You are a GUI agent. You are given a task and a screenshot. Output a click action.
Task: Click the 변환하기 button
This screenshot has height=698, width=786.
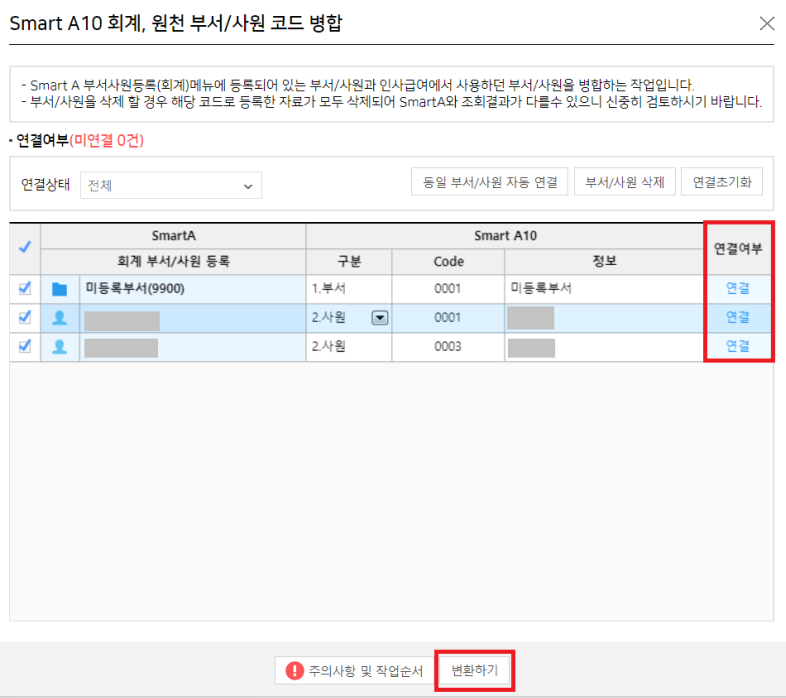pyautogui.click(x=475, y=670)
